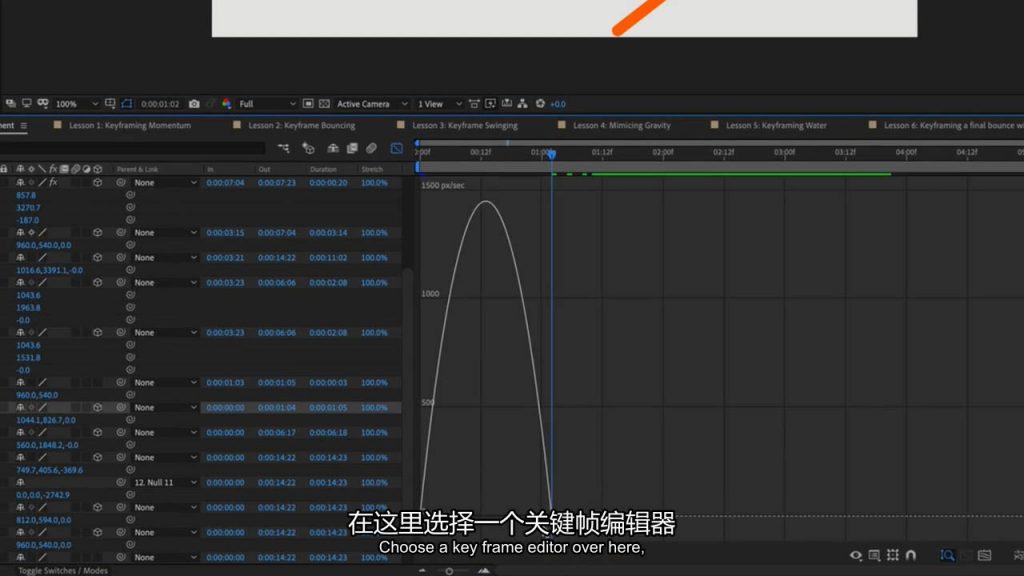Toggle Snap magnet icon in graph editor
The height and width of the screenshot is (576, 1024).
tap(911, 555)
